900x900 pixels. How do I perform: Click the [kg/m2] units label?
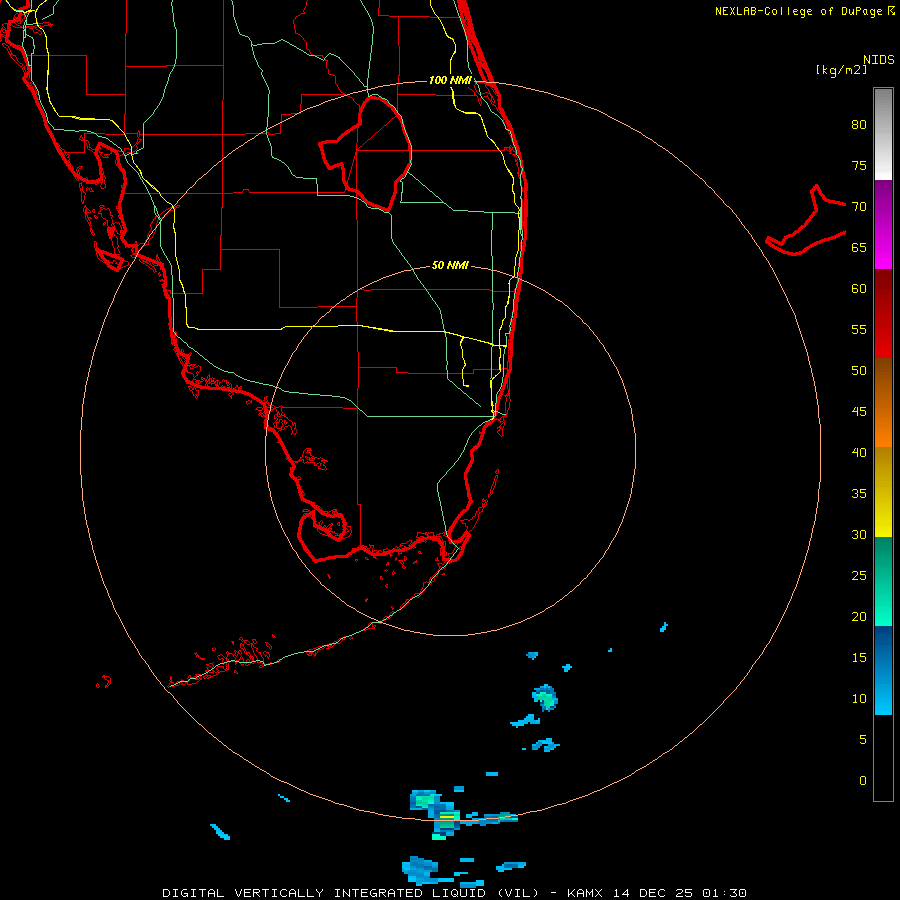coord(841,70)
